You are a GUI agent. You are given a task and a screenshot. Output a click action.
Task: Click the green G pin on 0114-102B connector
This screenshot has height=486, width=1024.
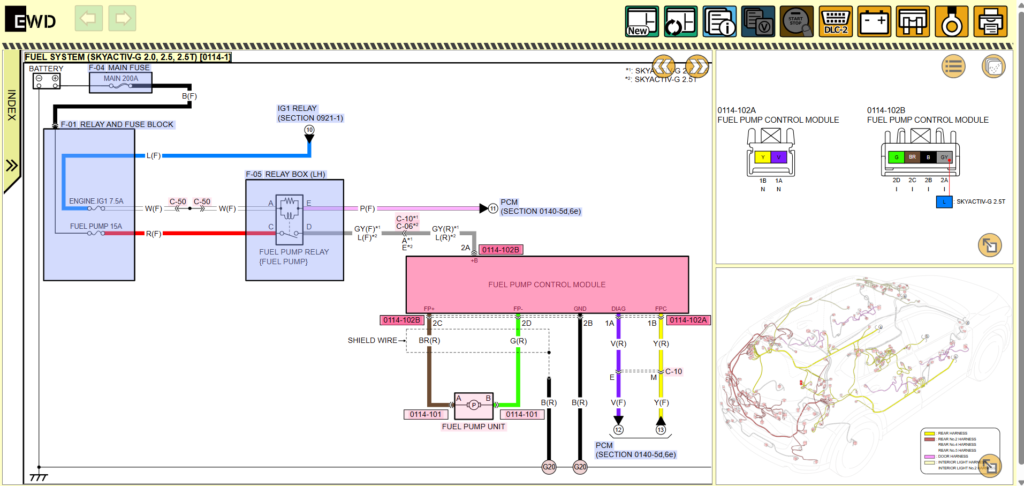(x=897, y=157)
